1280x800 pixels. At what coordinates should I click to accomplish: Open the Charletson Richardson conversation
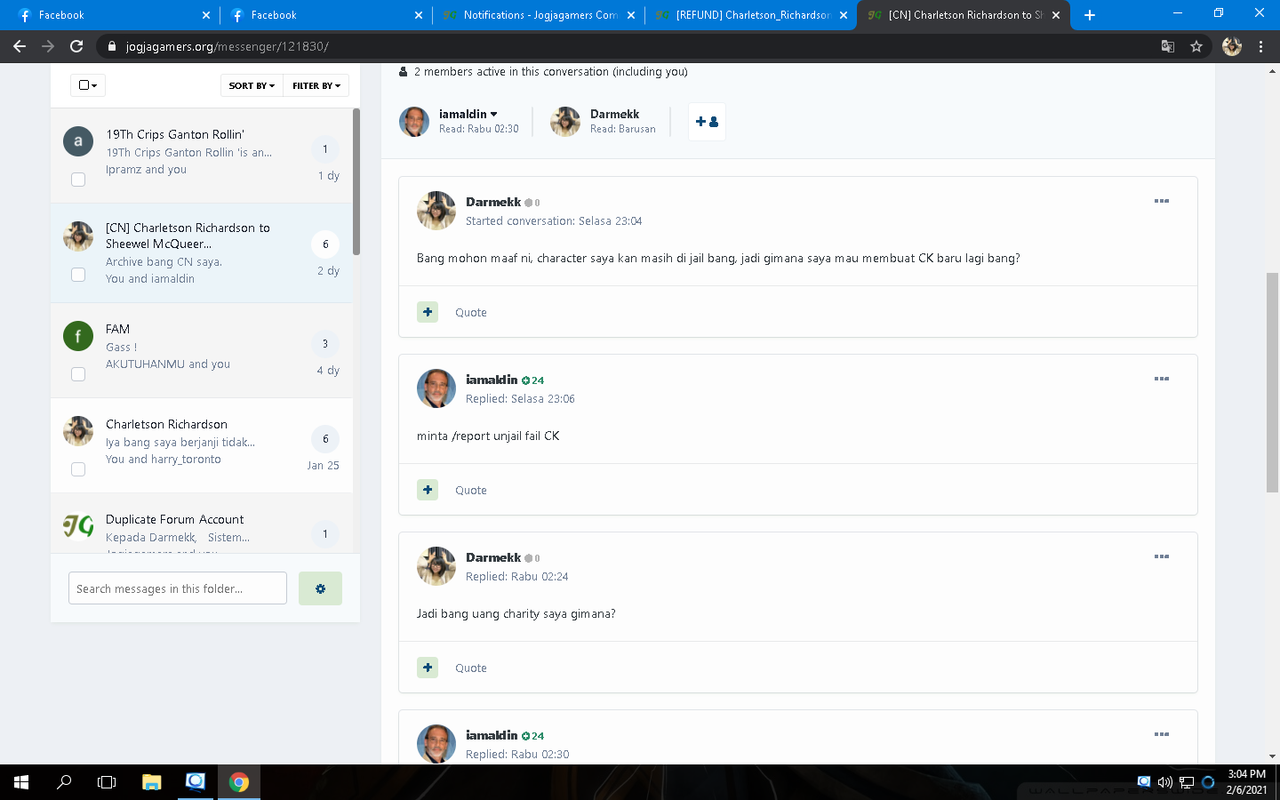tap(166, 424)
